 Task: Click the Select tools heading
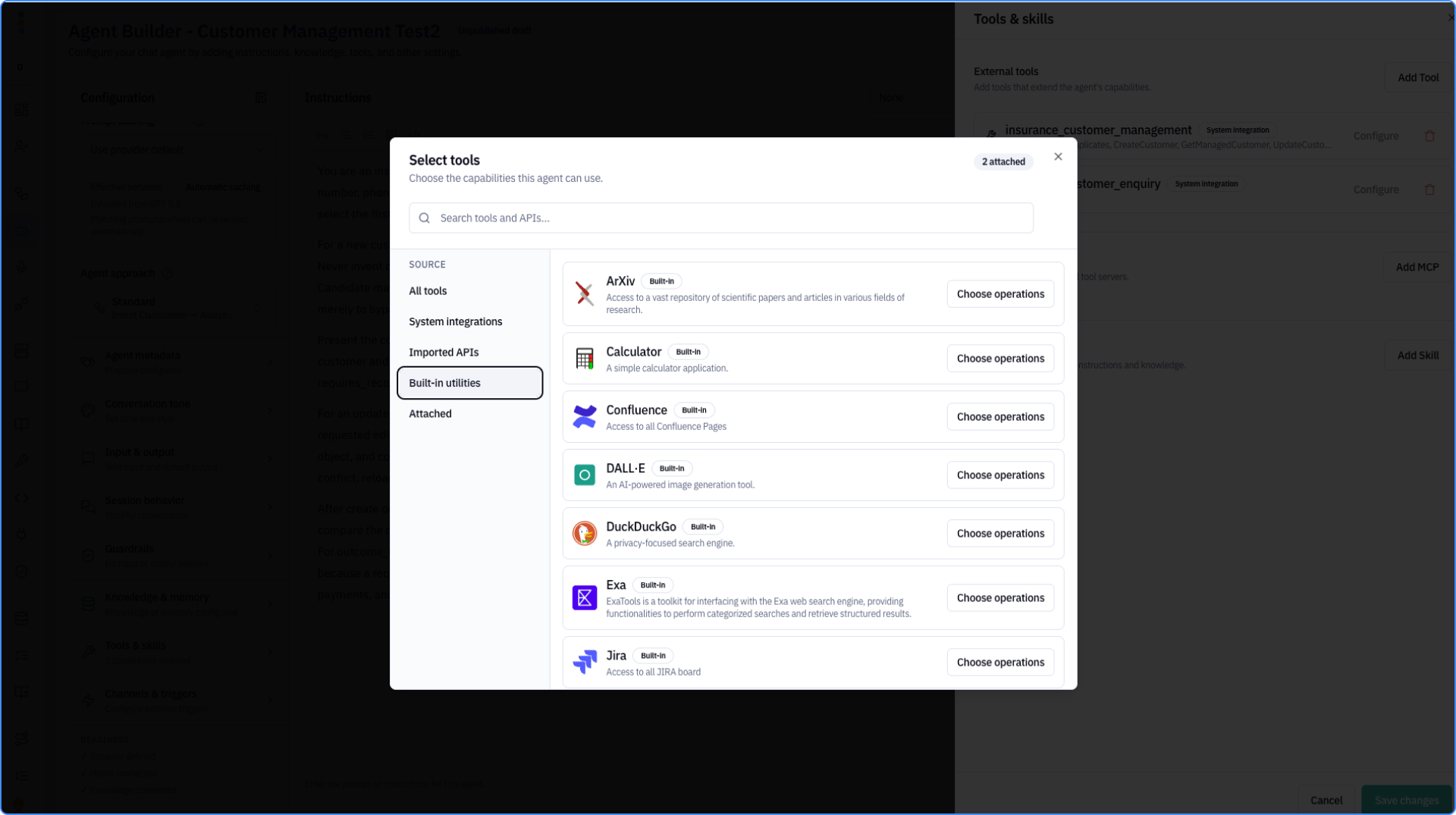point(444,161)
